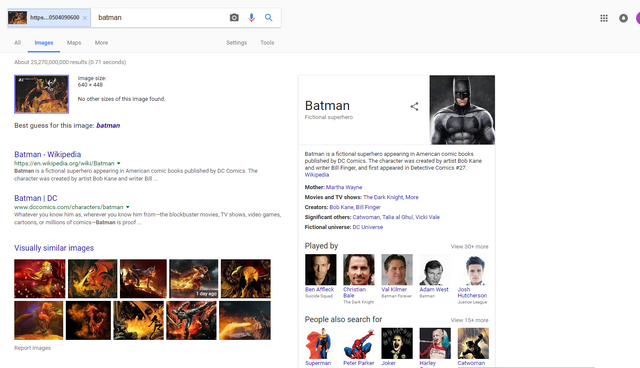Select the Christian Bale actor photo
This screenshot has height=368, width=640.
(359, 269)
